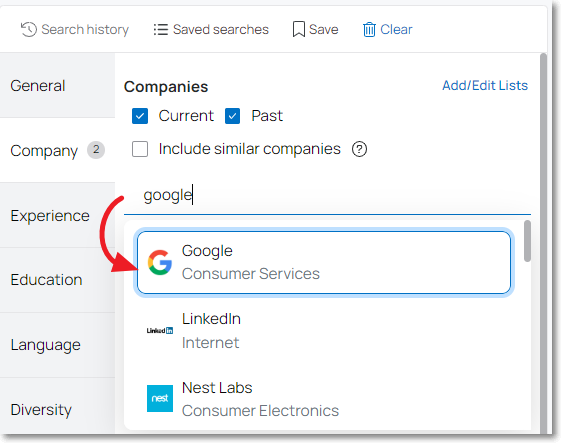Open the Saved searches list icon
This screenshot has height=443, width=561.
[x=161, y=29]
